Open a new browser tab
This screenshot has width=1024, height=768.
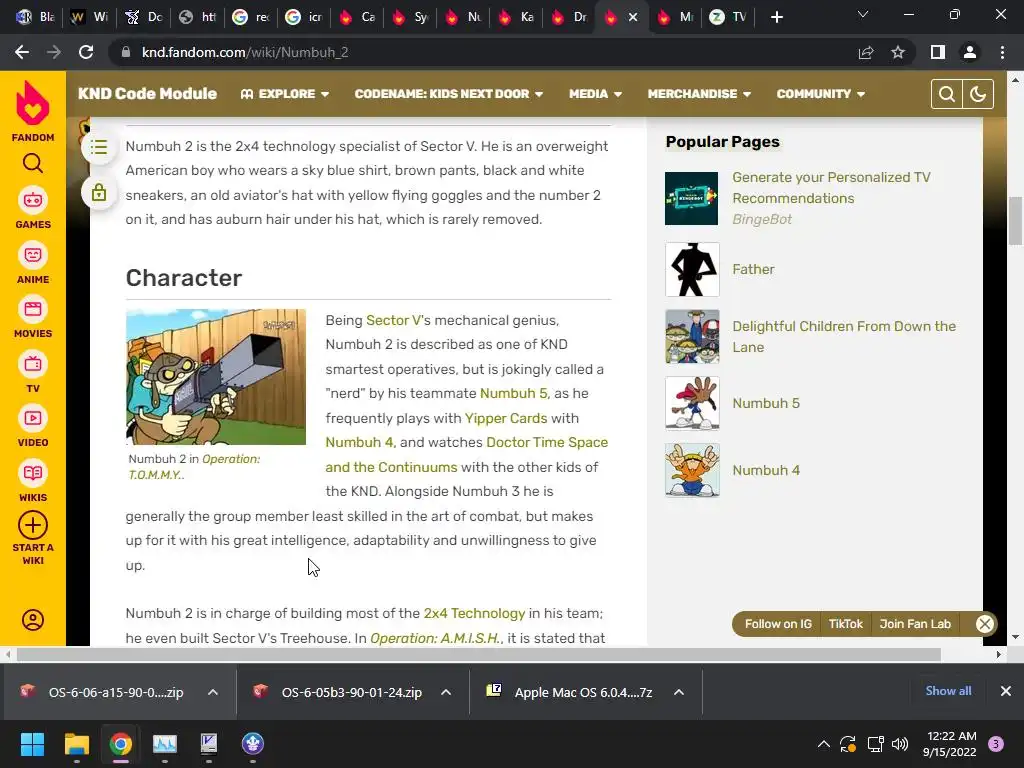tap(776, 17)
